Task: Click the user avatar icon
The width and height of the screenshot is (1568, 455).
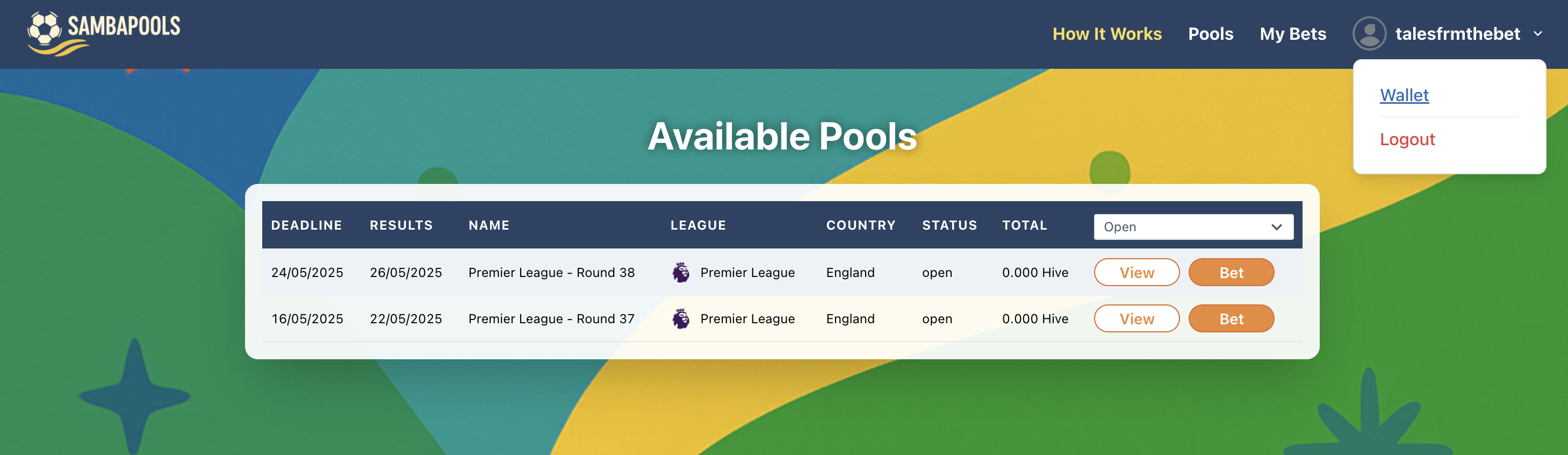Action: 1369,33
